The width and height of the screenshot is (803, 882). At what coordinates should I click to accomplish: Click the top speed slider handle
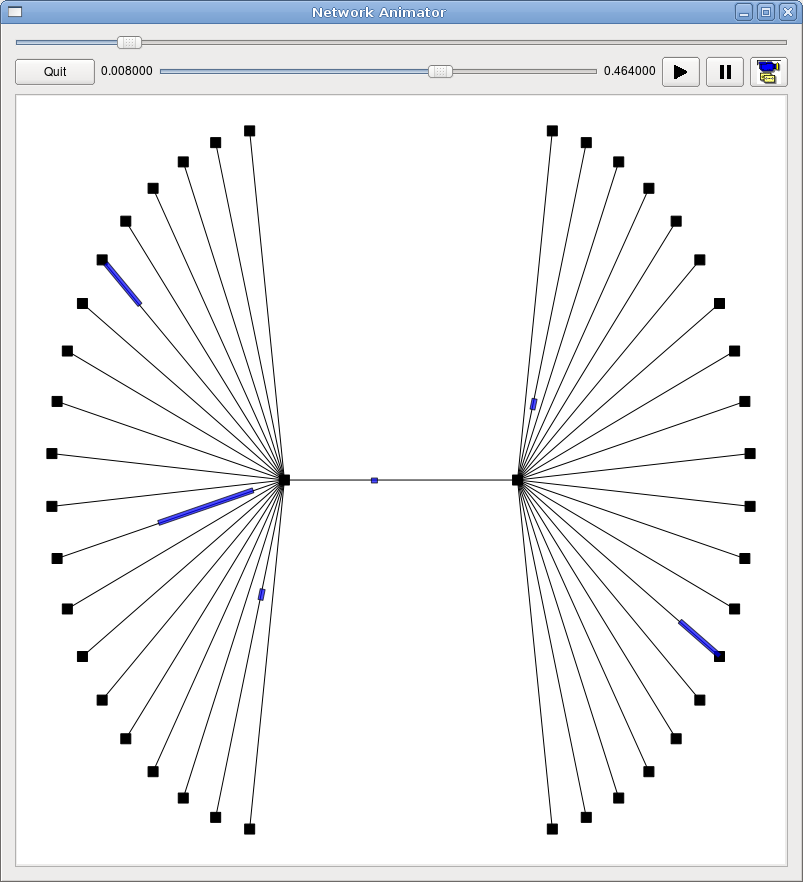click(x=129, y=42)
